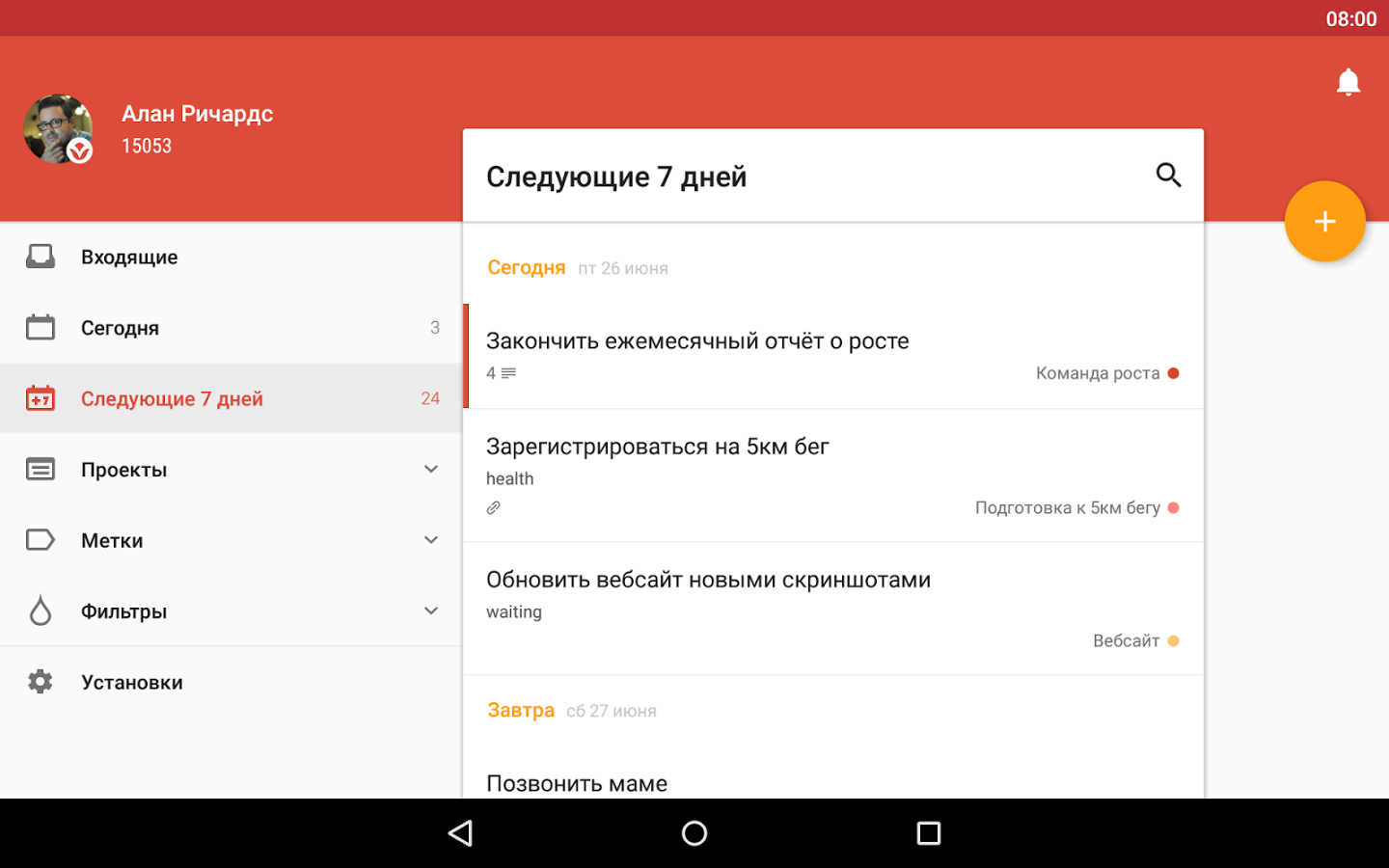Open task Закончить ежемесячный отчёт о росте
The height and width of the screenshot is (868, 1389).
(x=833, y=356)
